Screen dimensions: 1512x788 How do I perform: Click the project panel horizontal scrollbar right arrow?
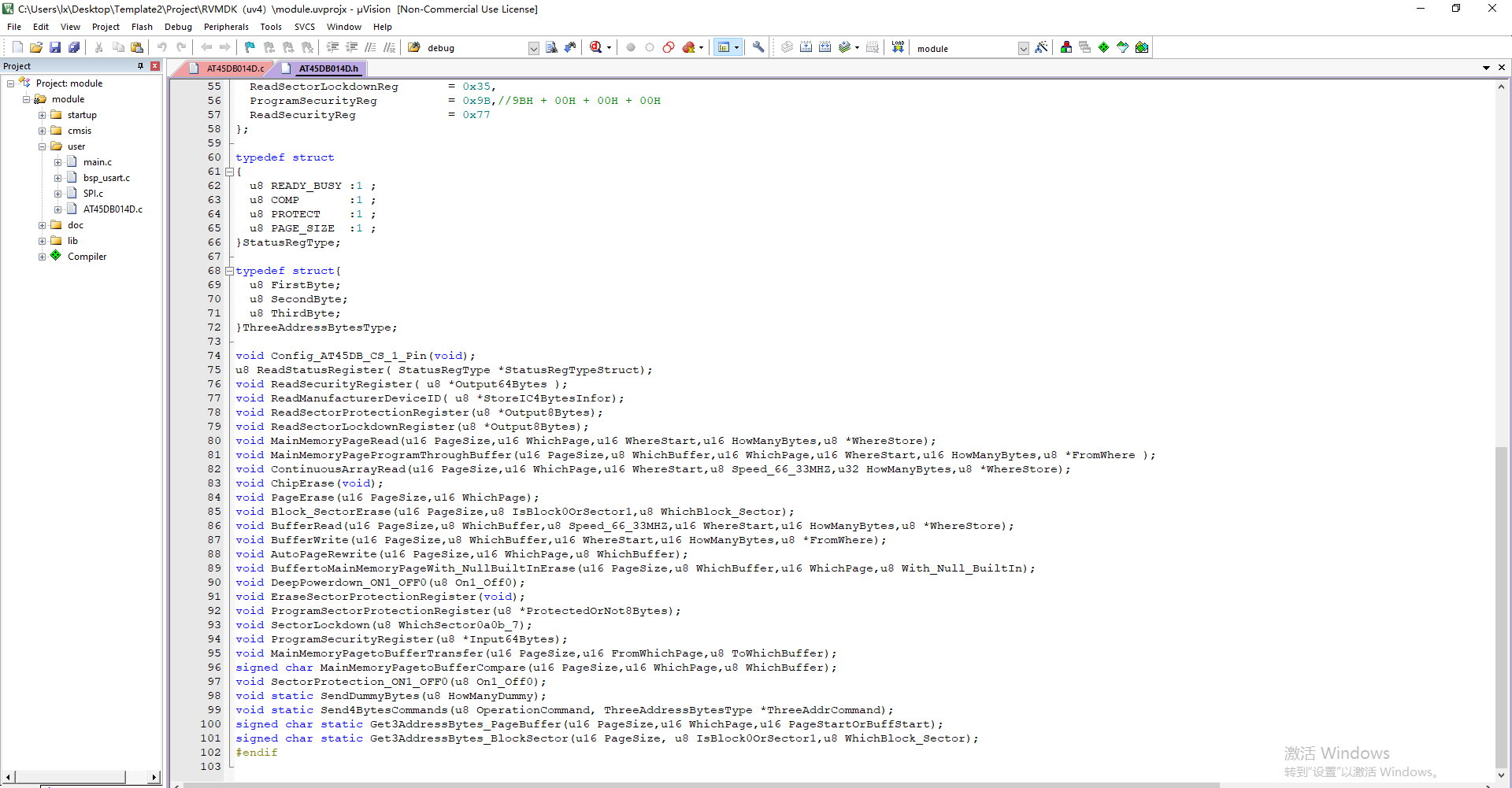[154, 777]
